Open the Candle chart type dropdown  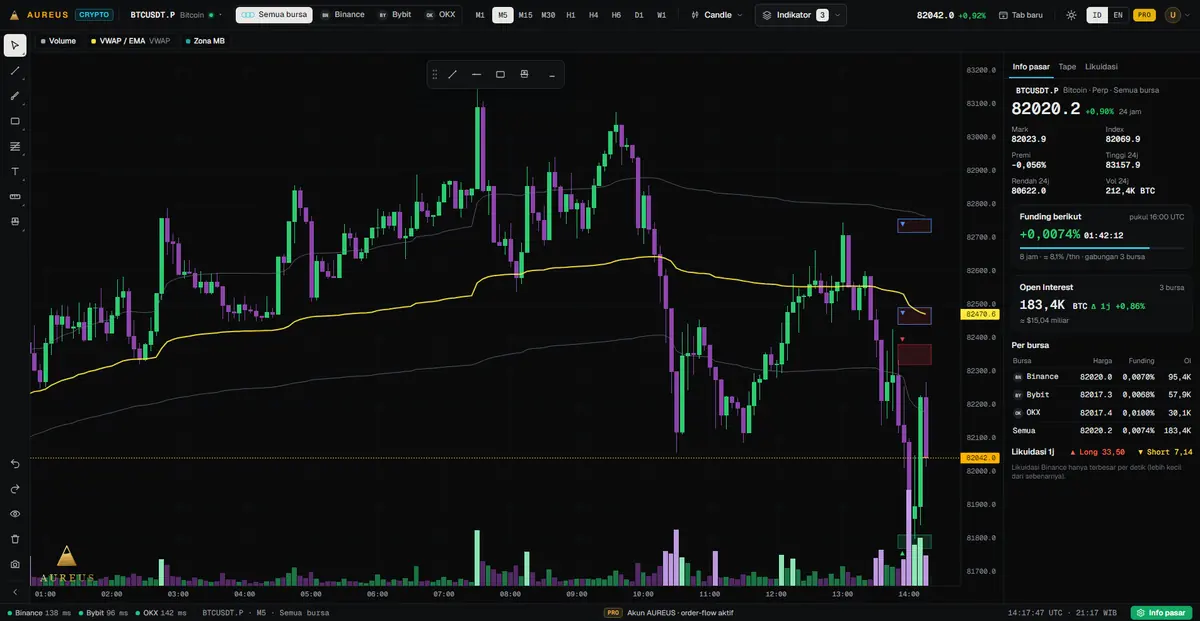(717, 15)
